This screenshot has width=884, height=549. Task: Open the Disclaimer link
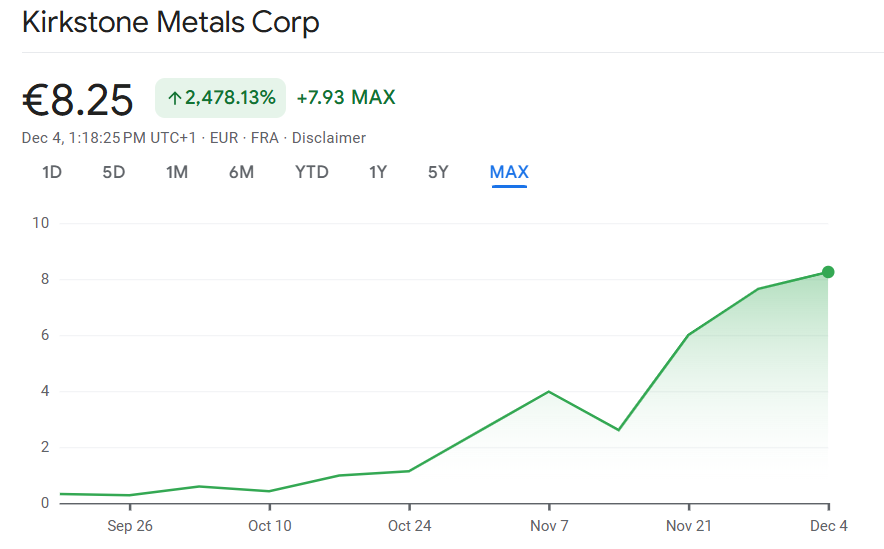click(329, 138)
